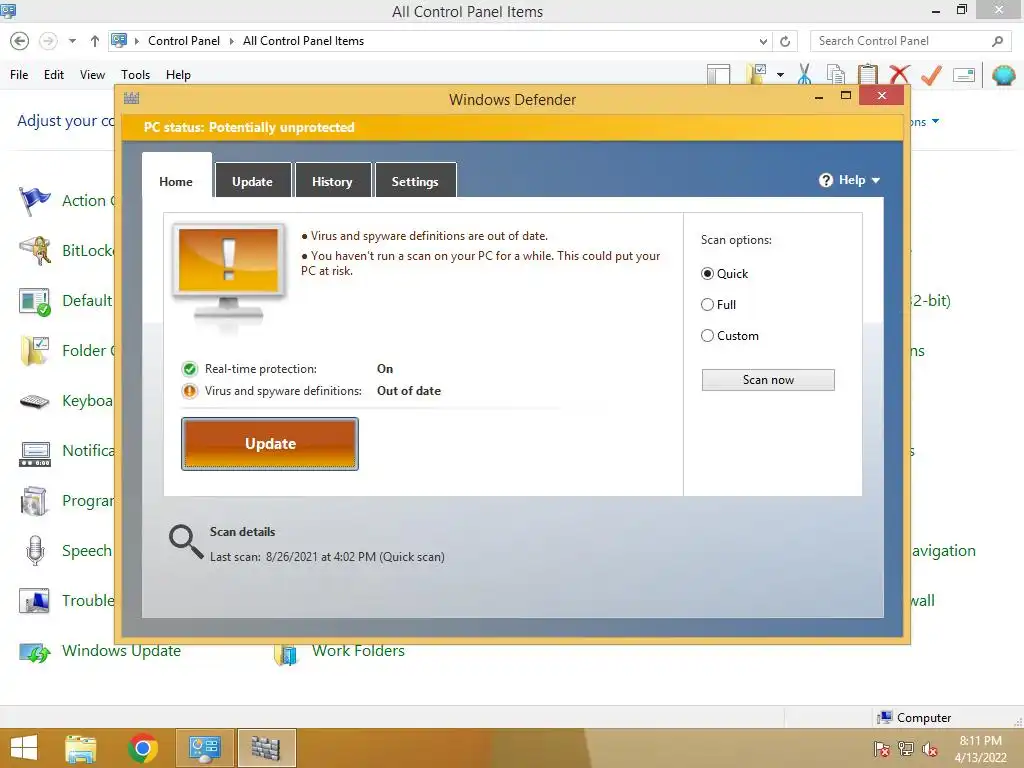This screenshot has width=1024, height=768.
Task: Expand the folder options toolbar dropdown arrow
Action: pos(780,75)
